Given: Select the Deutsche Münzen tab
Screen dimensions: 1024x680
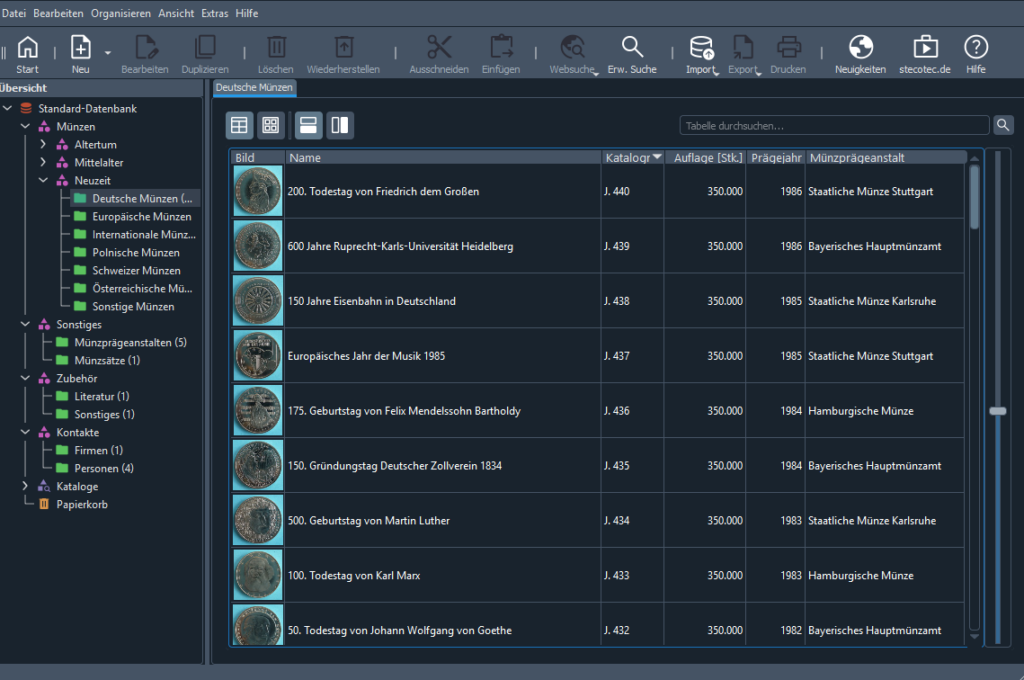Looking at the screenshot, I should 253,88.
